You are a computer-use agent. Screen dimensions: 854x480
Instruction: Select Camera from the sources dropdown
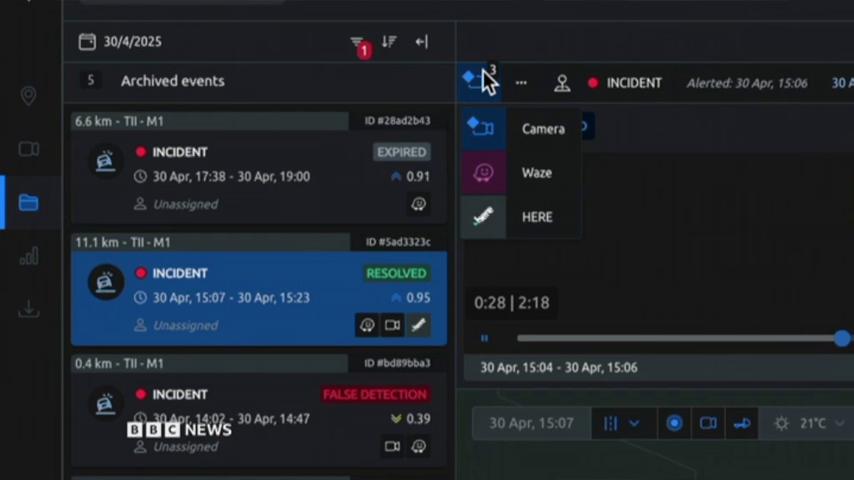pyautogui.click(x=542, y=129)
